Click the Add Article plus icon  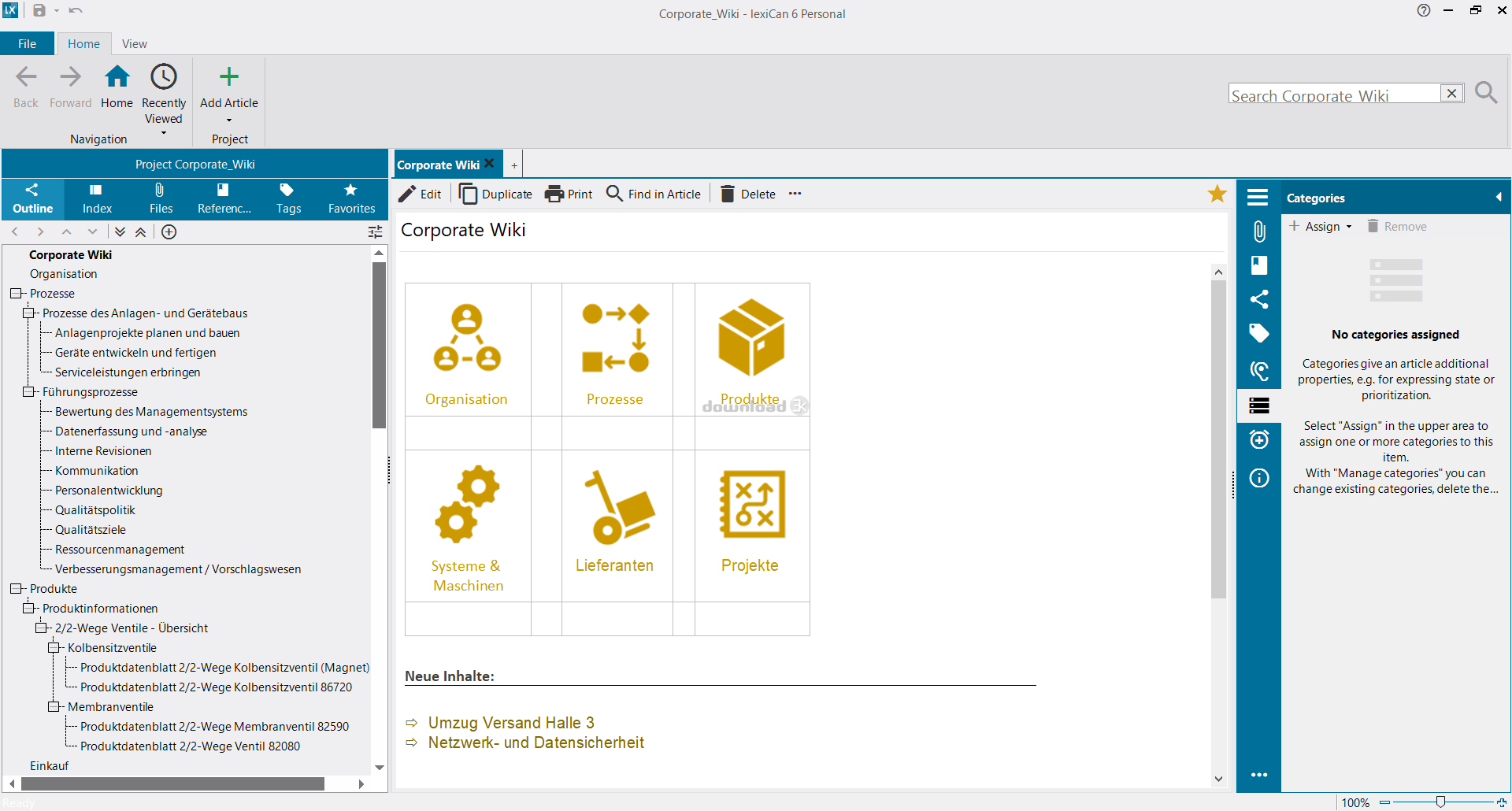tap(228, 77)
